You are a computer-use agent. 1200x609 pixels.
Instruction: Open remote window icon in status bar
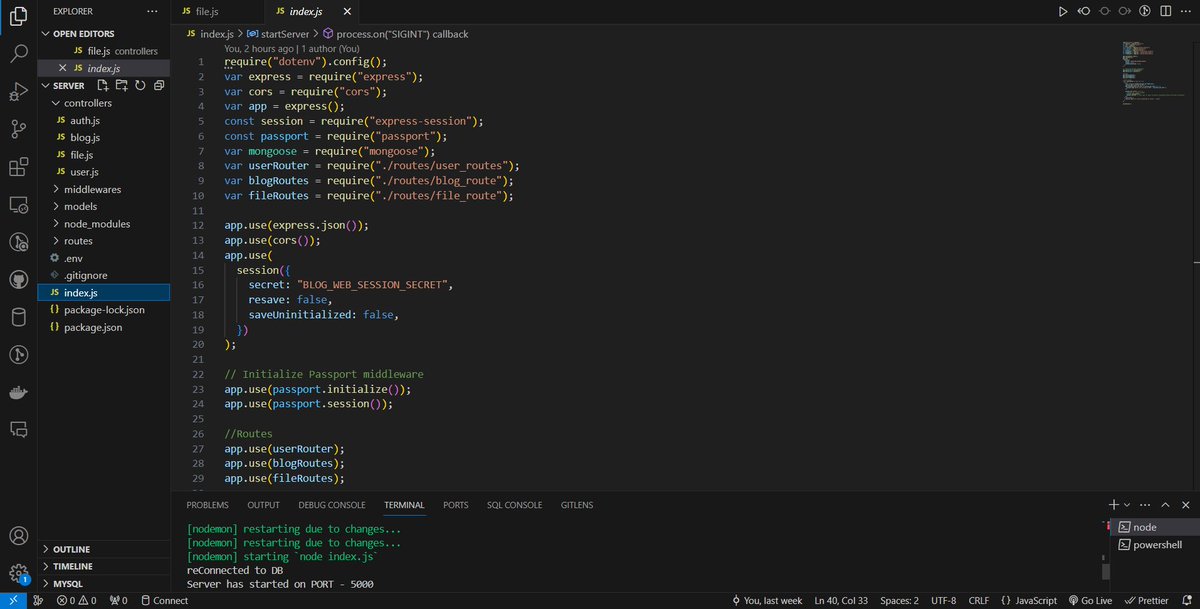[x=14, y=600]
